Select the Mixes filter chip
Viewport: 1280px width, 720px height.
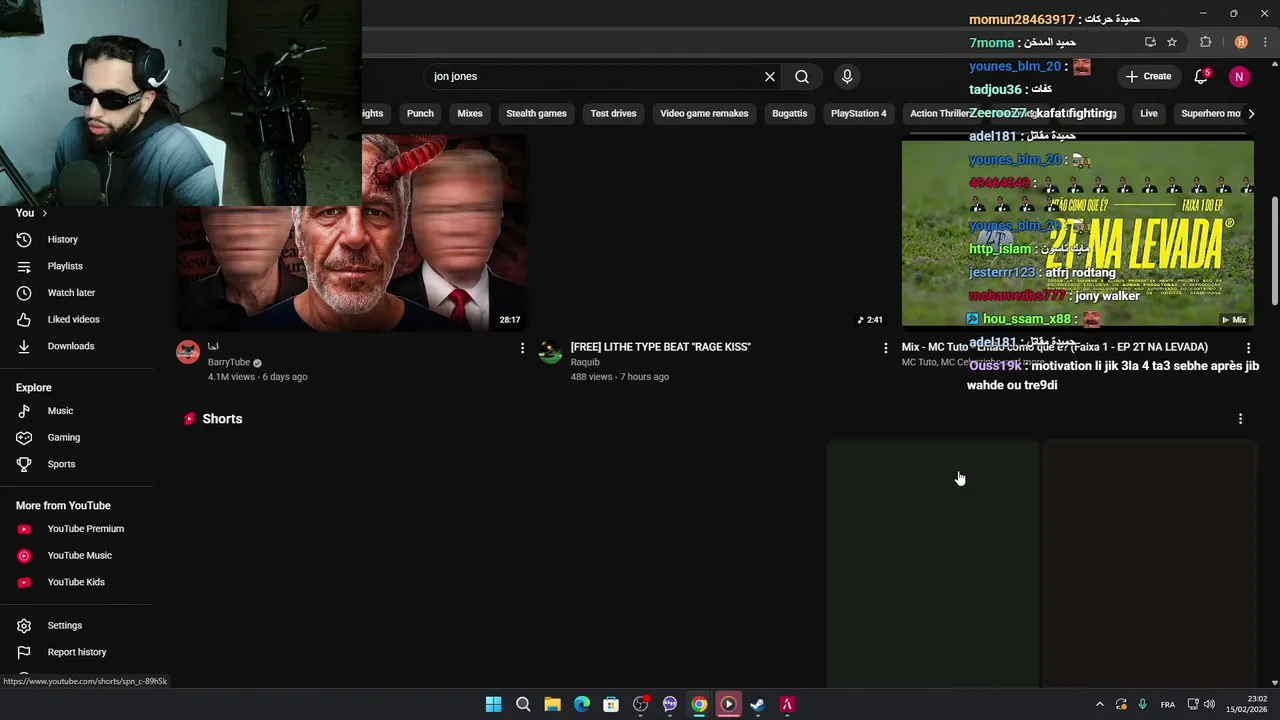tap(470, 114)
